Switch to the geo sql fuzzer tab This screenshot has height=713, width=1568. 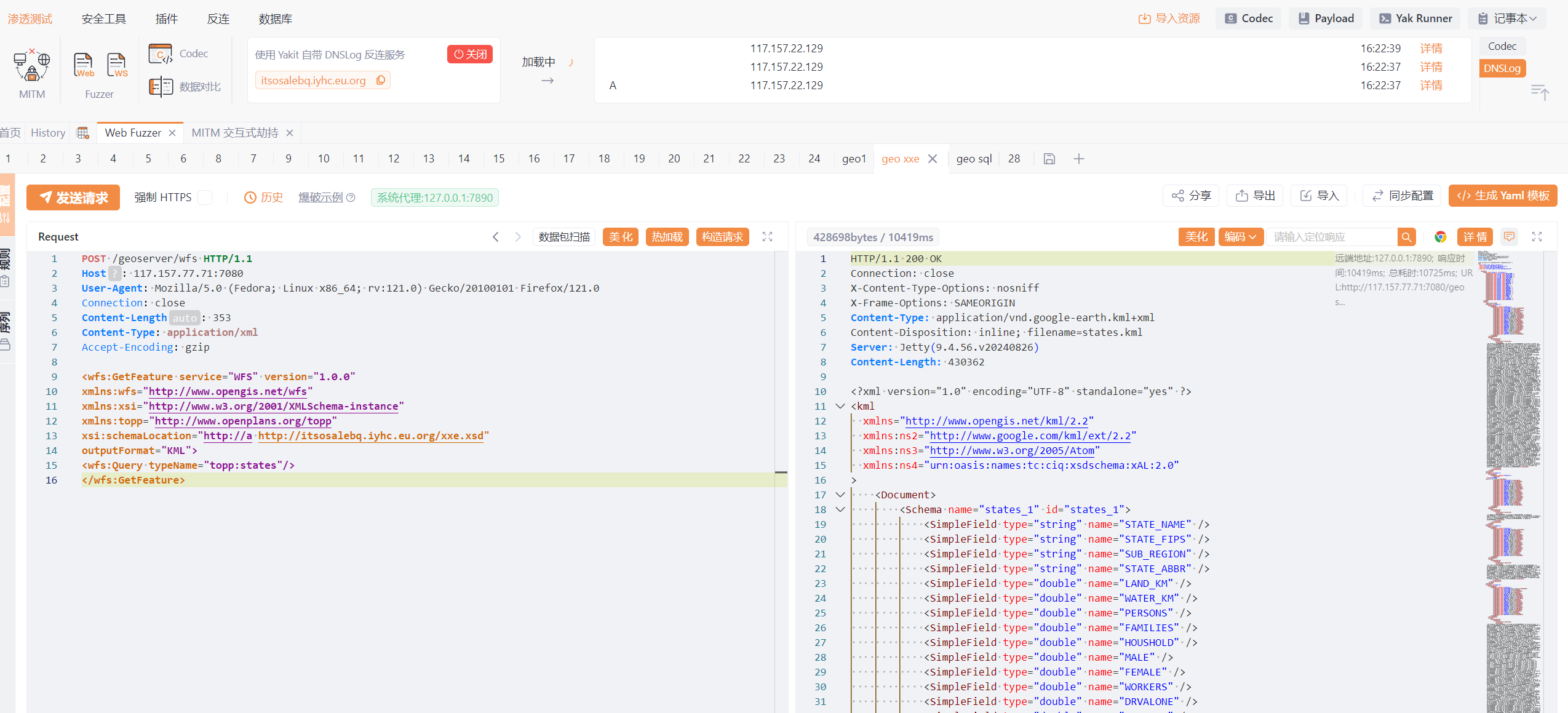974,159
